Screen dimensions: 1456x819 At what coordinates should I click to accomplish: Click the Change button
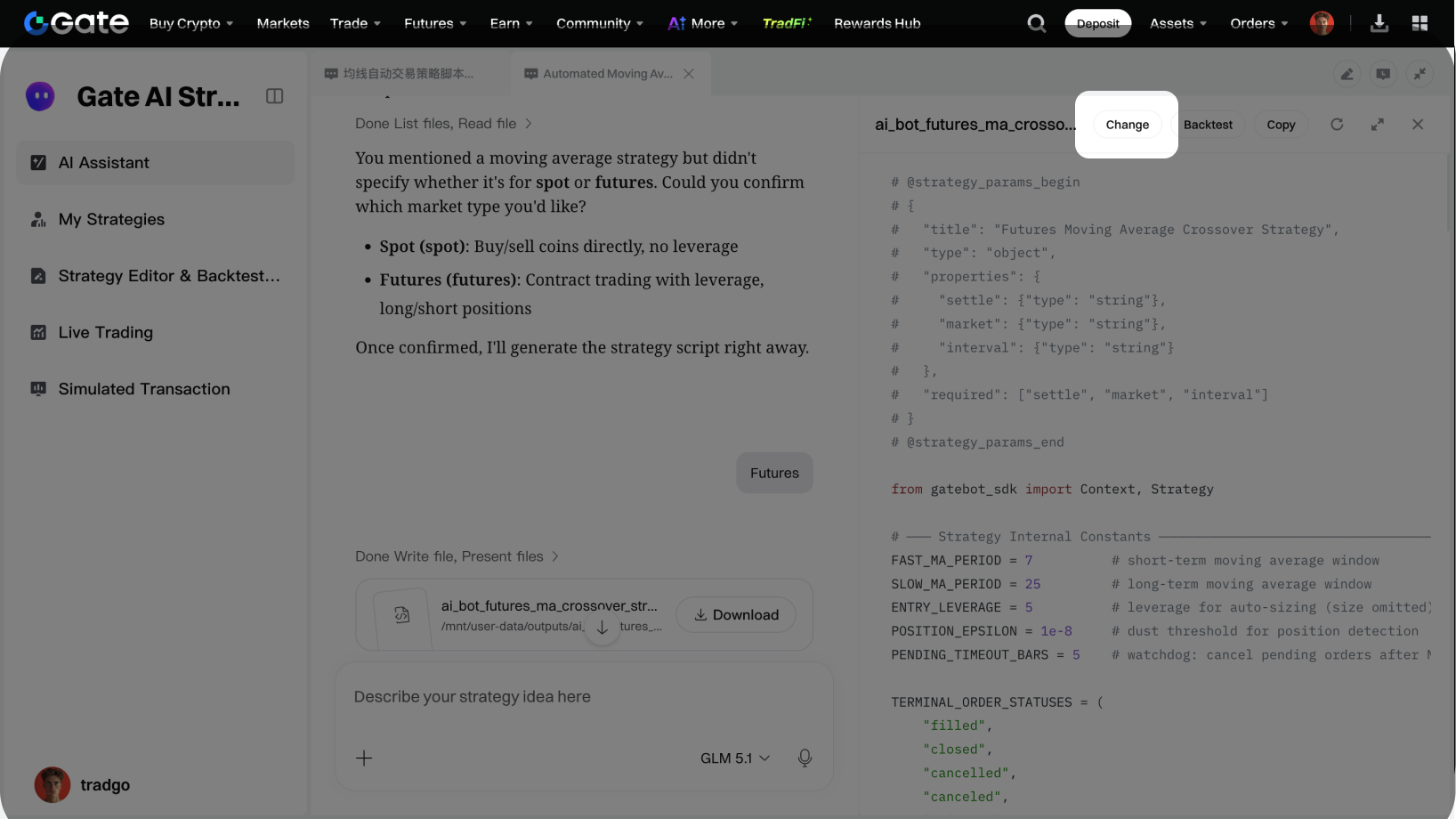pyautogui.click(x=1128, y=125)
